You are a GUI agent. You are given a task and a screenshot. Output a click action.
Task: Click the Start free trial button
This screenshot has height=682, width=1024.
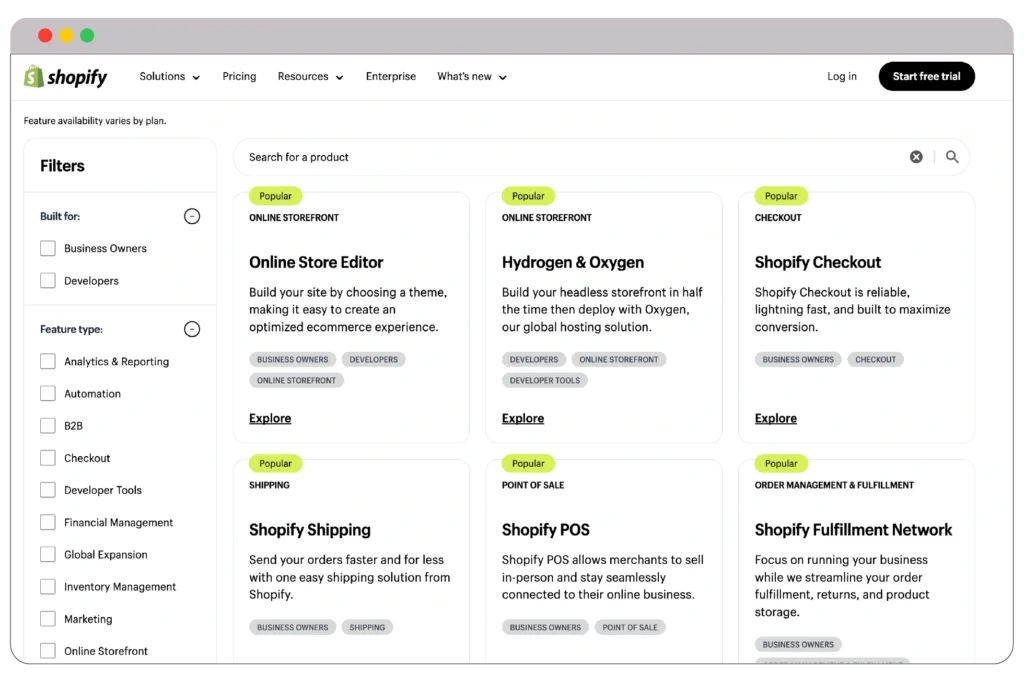coord(926,76)
